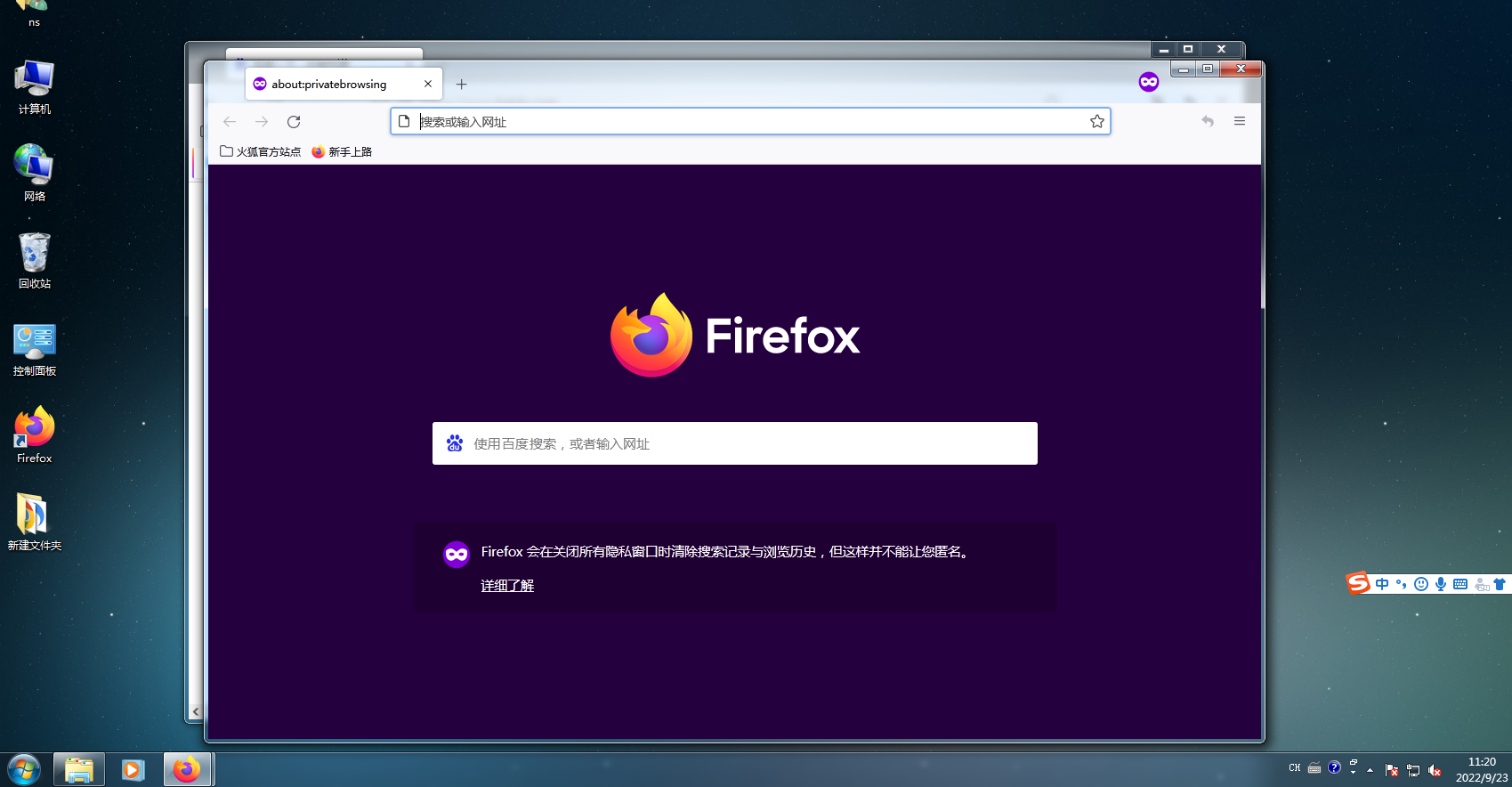Close the about:privatebrowsing tab
The image size is (1512, 787).
coord(428,84)
